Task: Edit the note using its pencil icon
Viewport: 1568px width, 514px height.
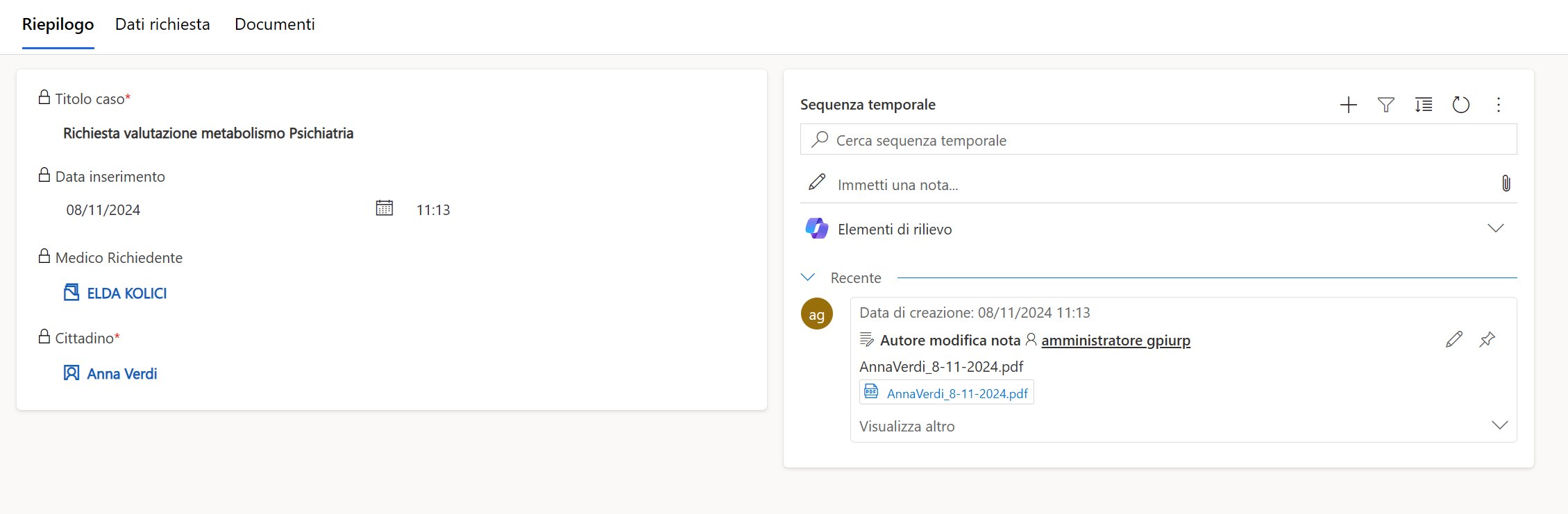Action: [1454, 339]
